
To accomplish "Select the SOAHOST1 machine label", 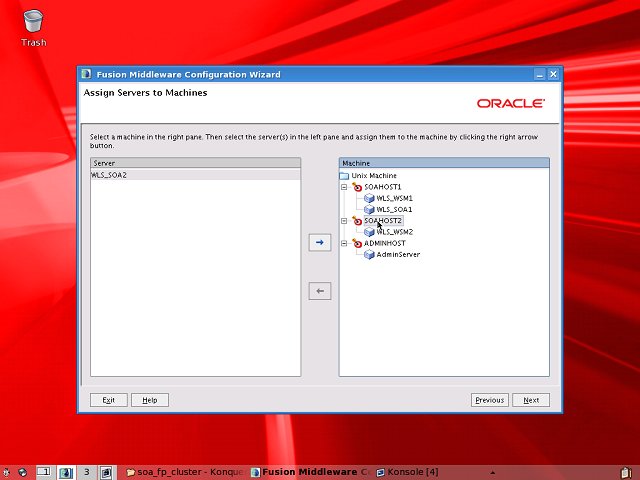I will click(x=383, y=187).
